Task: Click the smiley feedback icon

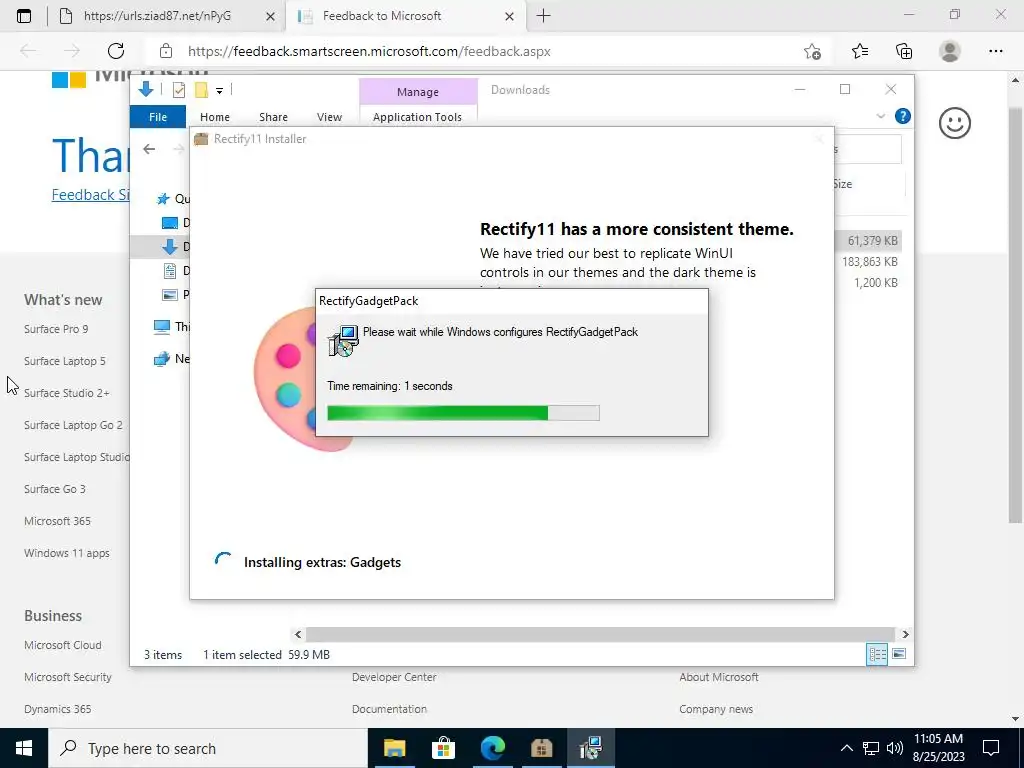Action: pyautogui.click(x=955, y=123)
